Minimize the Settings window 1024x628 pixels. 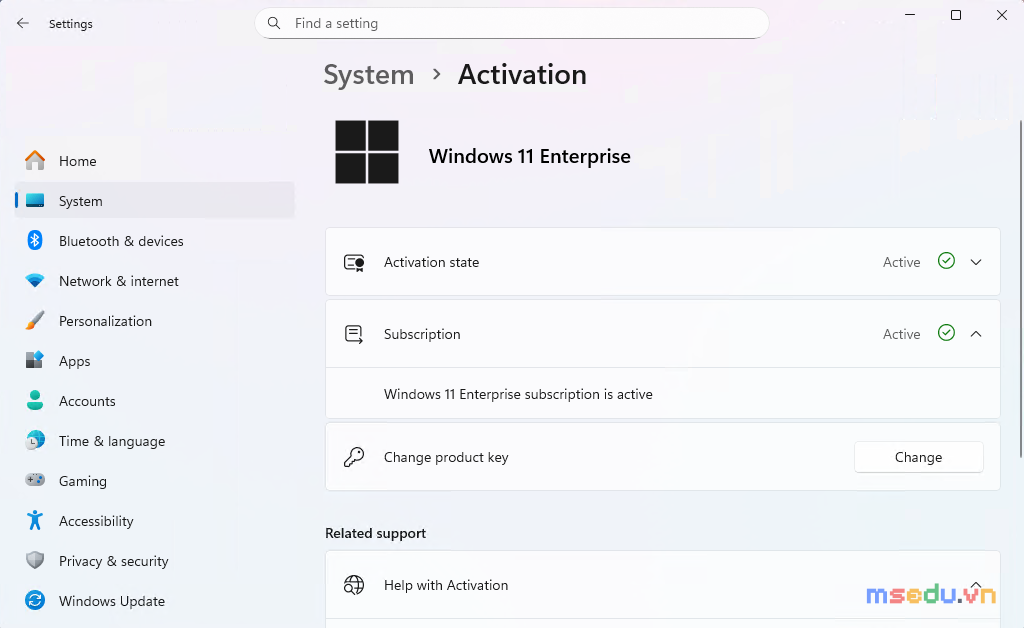click(x=910, y=14)
